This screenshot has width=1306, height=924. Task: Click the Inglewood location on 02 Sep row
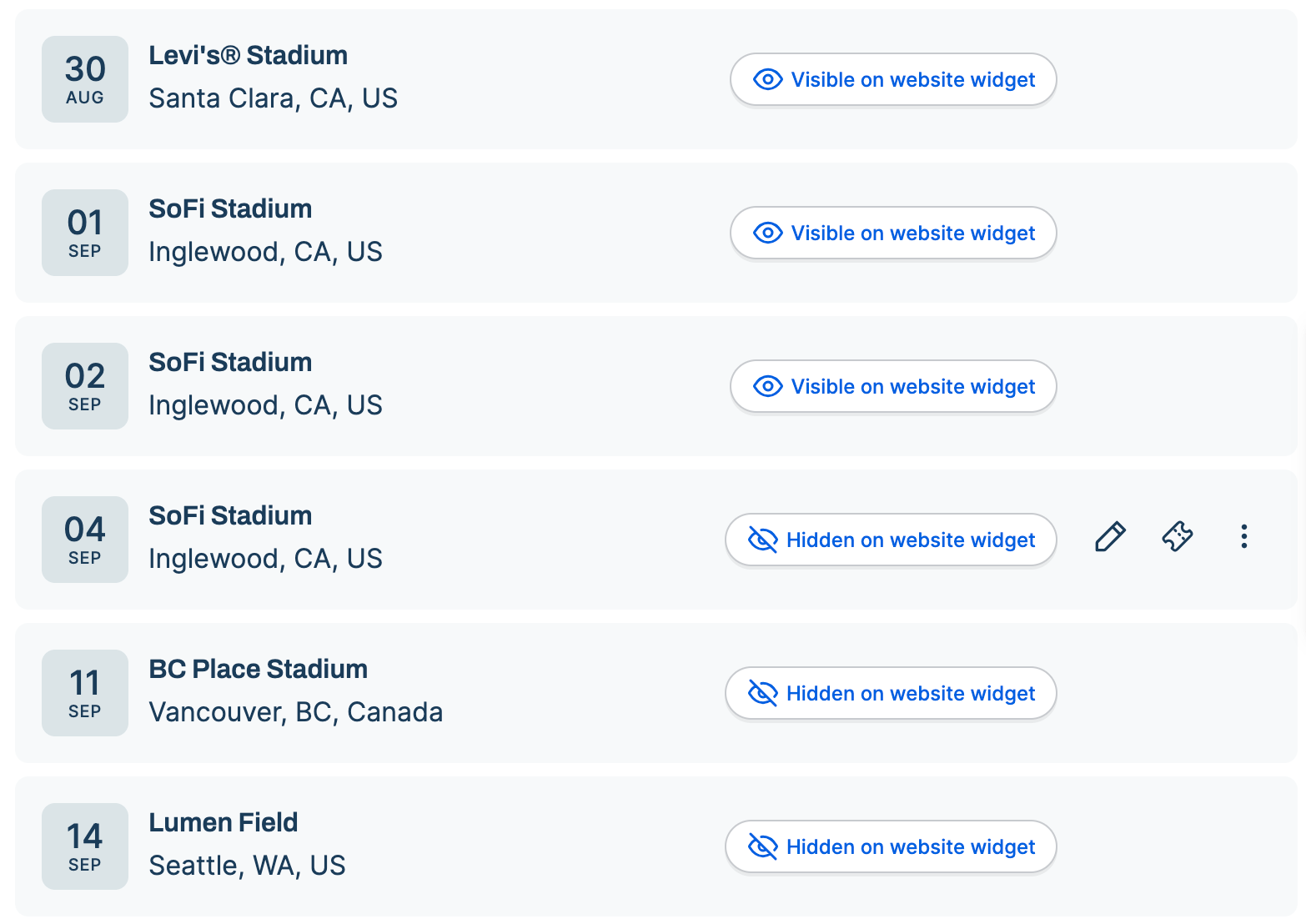(x=265, y=405)
